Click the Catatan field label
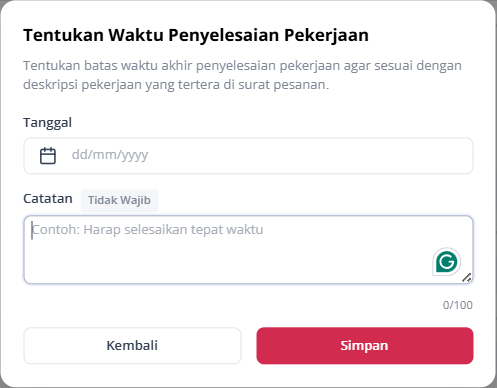This screenshot has width=497, height=388. coord(48,199)
